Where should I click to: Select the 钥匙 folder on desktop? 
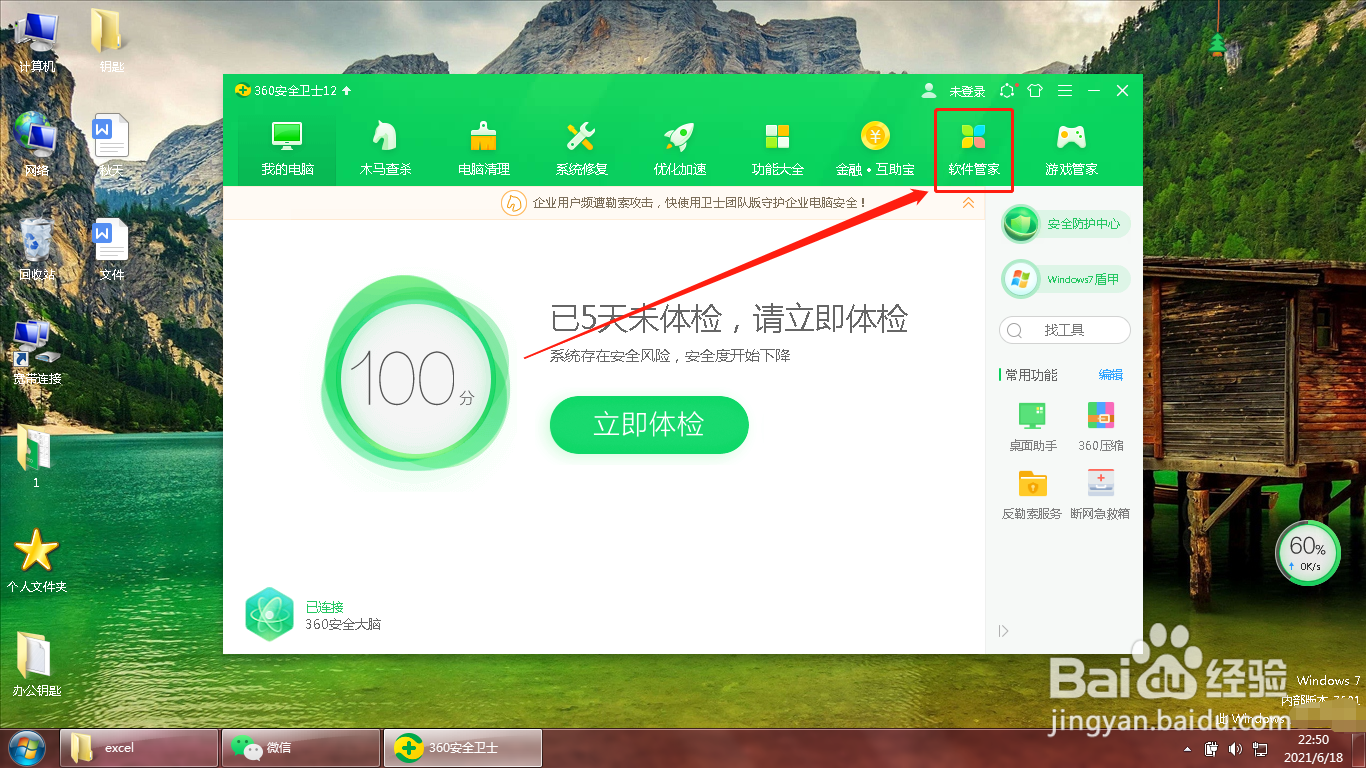pyautogui.click(x=111, y=43)
